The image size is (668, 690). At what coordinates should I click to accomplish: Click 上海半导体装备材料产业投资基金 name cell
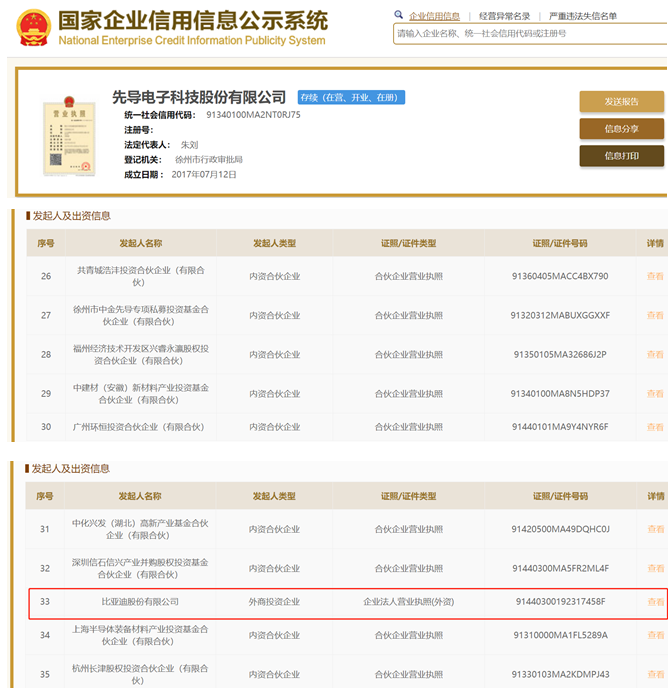(x=140, y=635)
